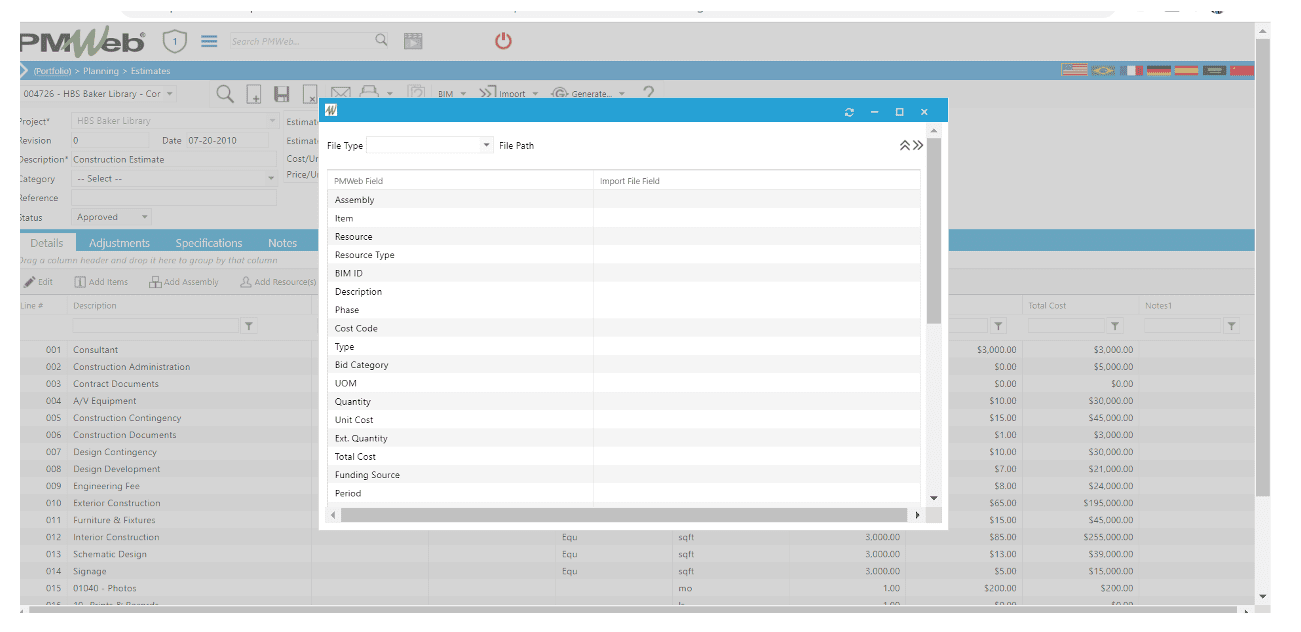The width and height of the screenshot is (1301, 632).
Task: Click the help question mark icon
Action: tap(648, 93)
